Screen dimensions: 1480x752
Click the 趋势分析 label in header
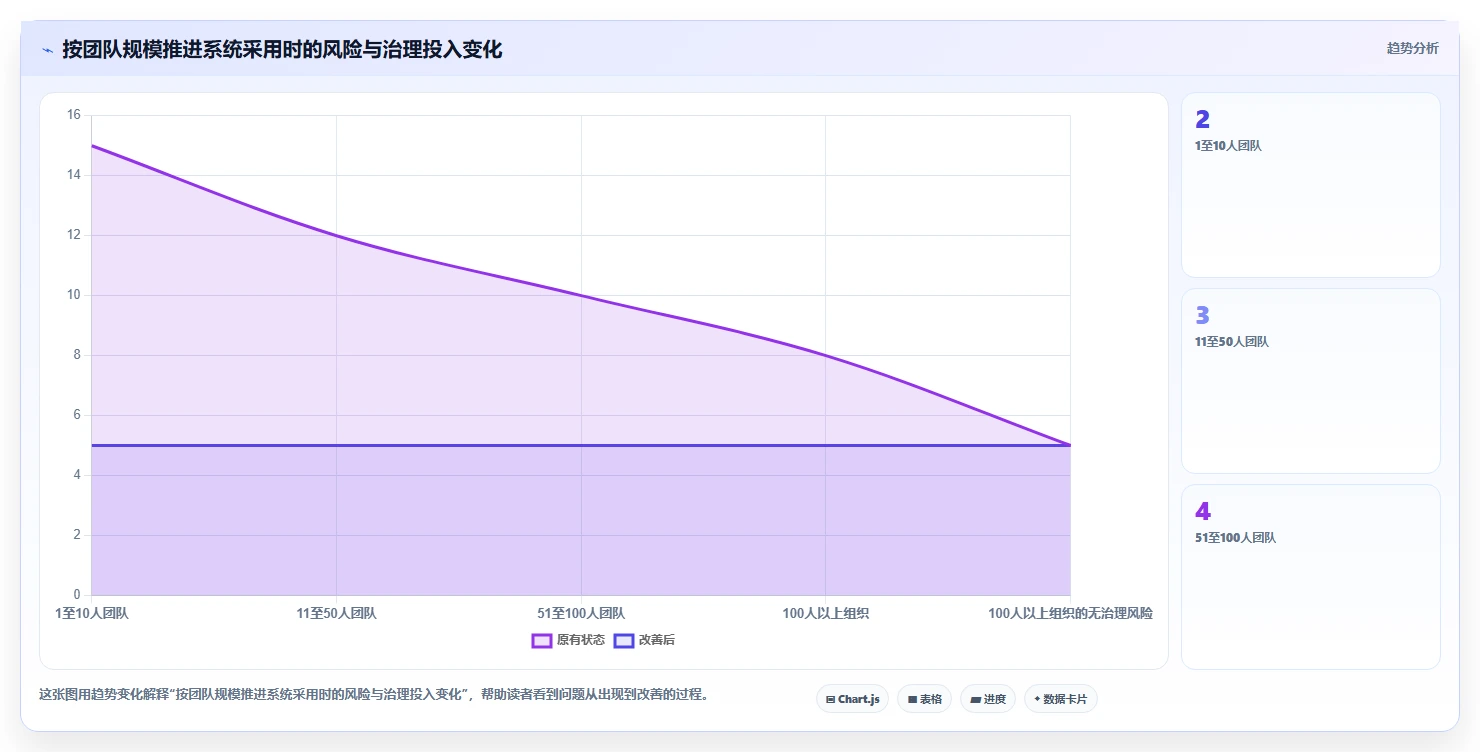coord(1412,48)
